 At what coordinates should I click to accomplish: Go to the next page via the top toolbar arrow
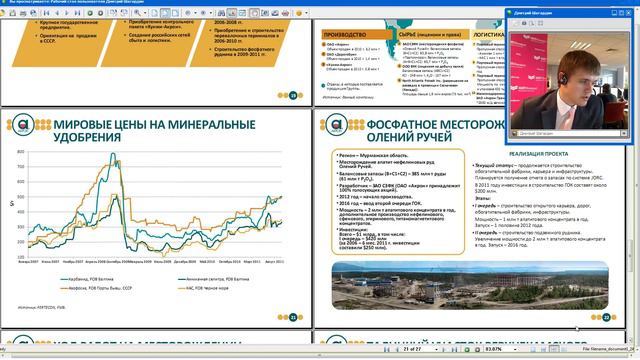67,13
